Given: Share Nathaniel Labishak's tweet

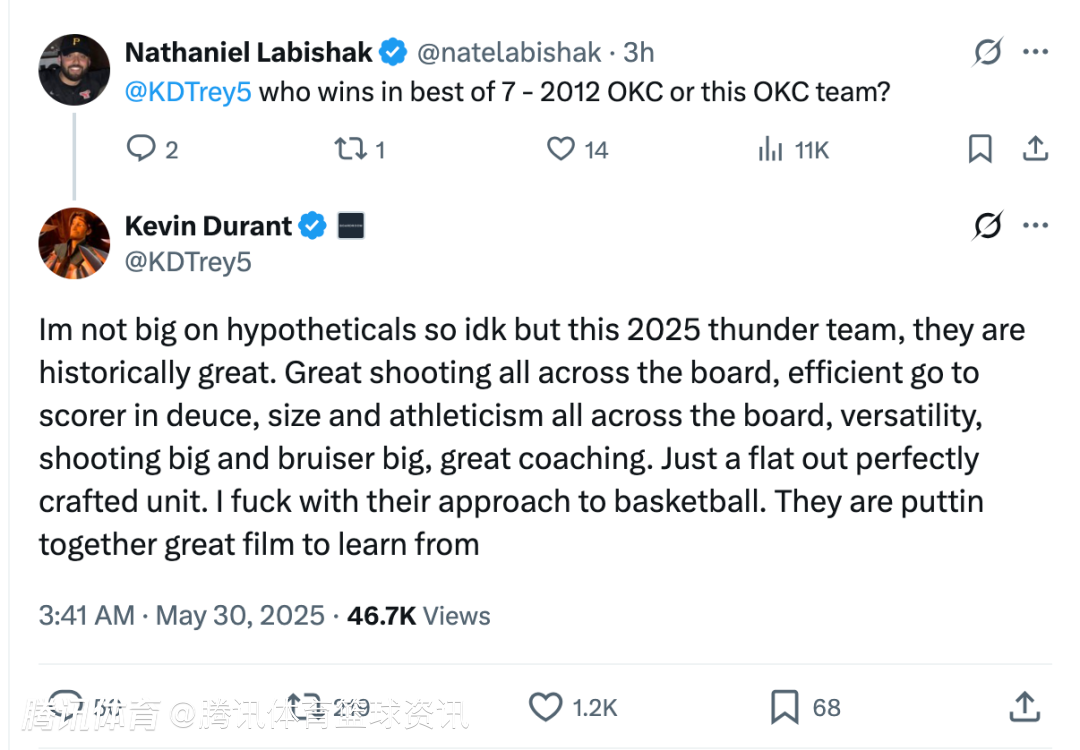Looking at the screenshot, I should (1035, 149).
